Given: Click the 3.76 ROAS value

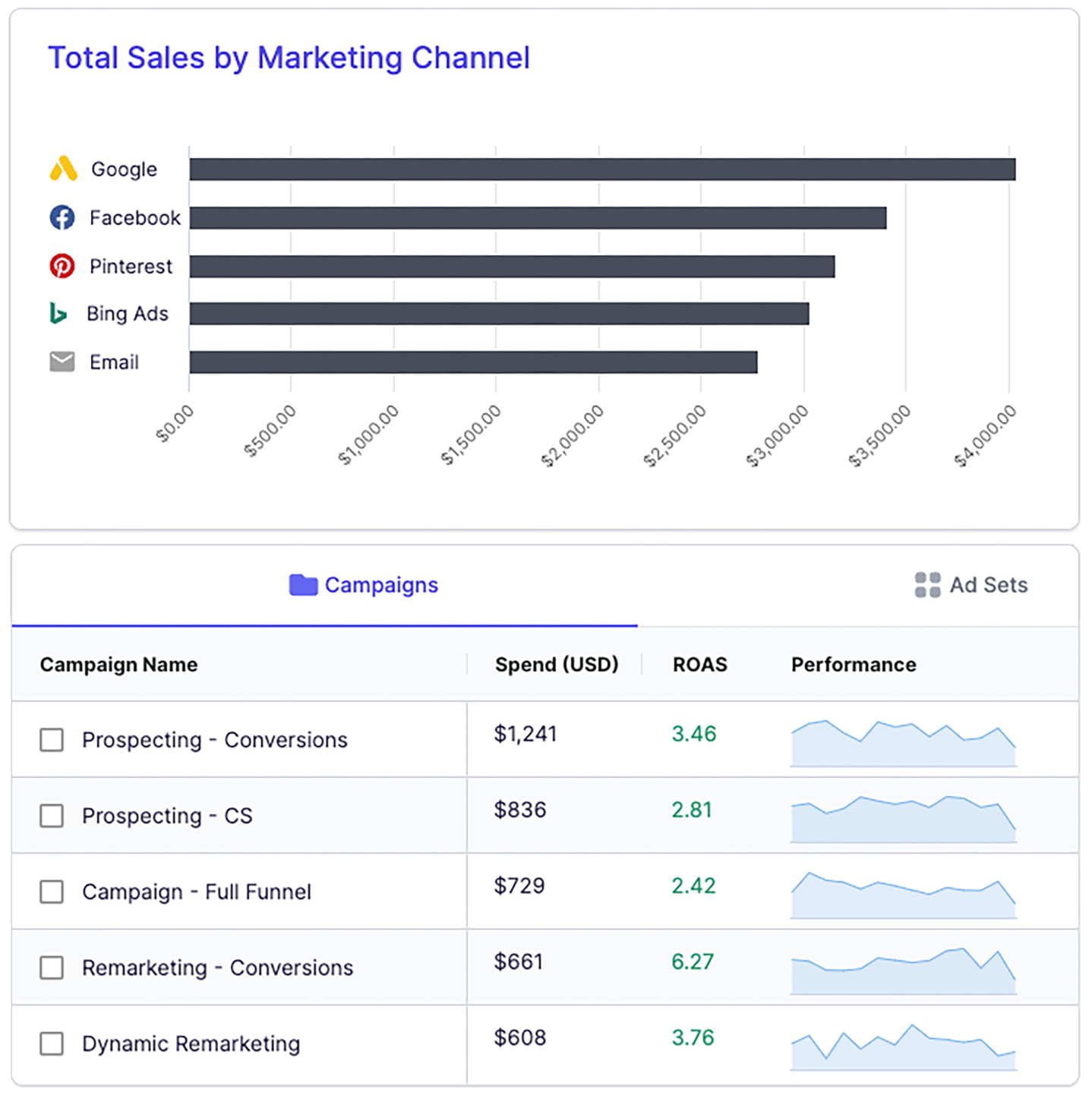Looking at the screenshot, I should point(693,1038).
